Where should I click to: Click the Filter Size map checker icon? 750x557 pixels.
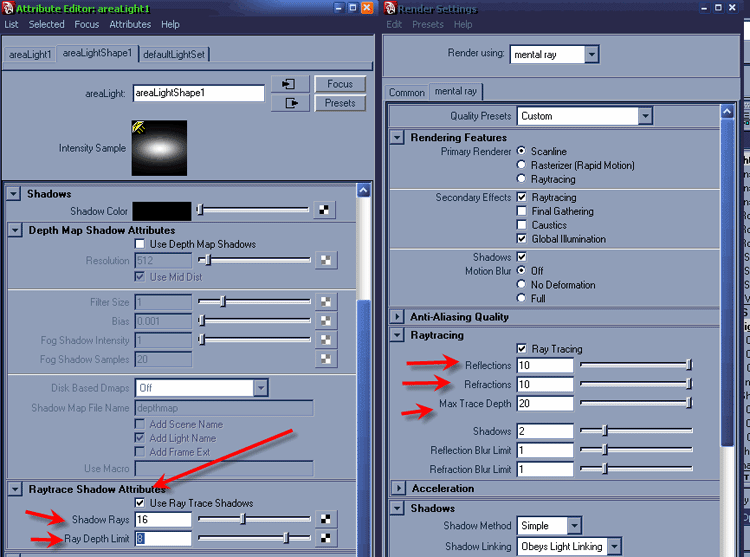pyautogui.click(x=326, y=302)
